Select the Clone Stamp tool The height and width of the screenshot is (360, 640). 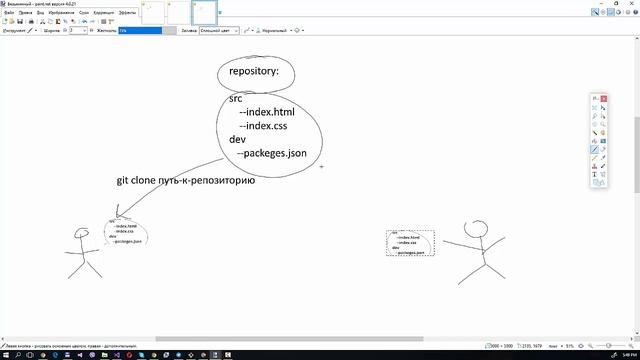pyautogui.click(x=595, y=166)
